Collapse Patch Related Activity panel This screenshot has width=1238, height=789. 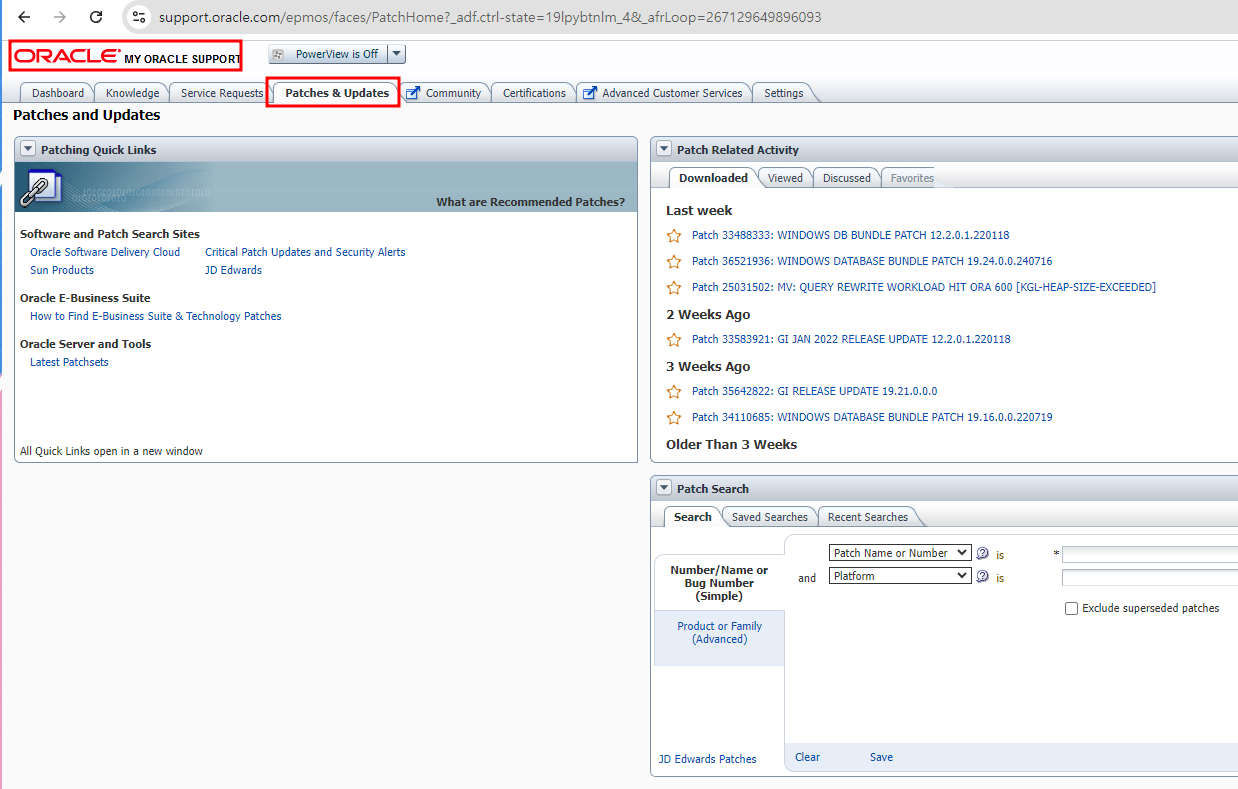click(664, 149)
